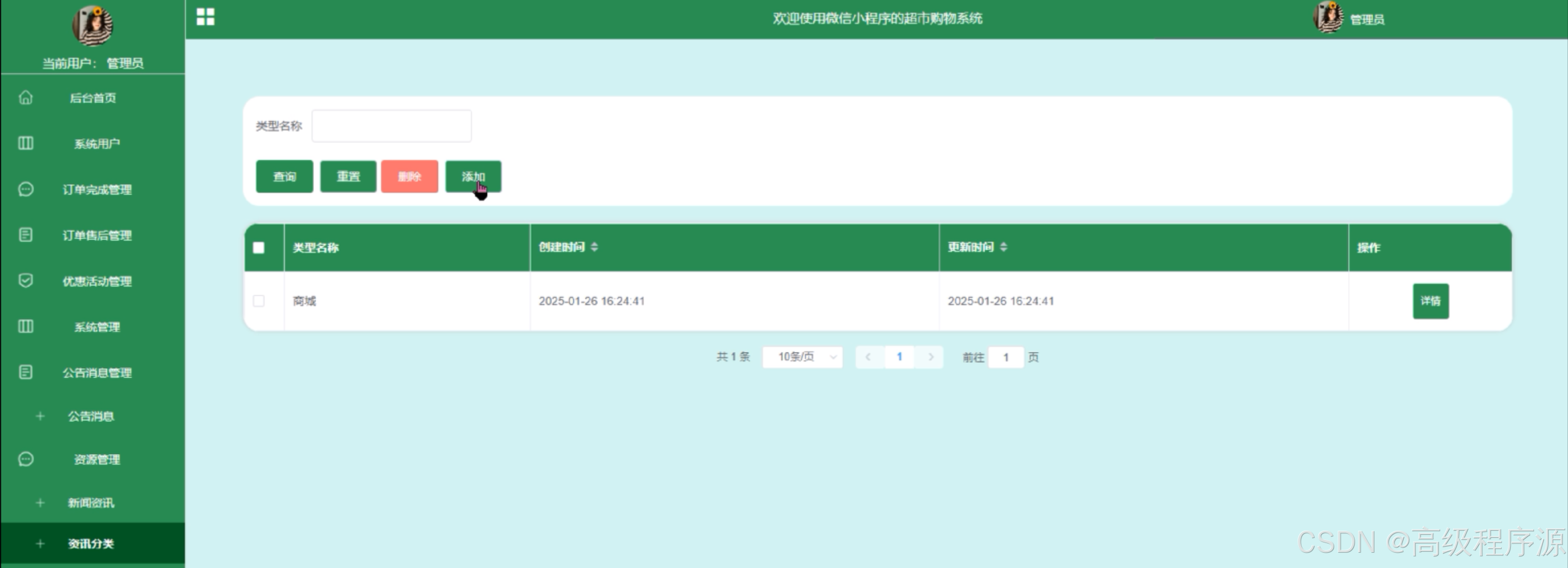Open 公告消息管理 menu in sidebar
Image resolution: width=1568 pixels, height=568 pixels.
[96, 372]
